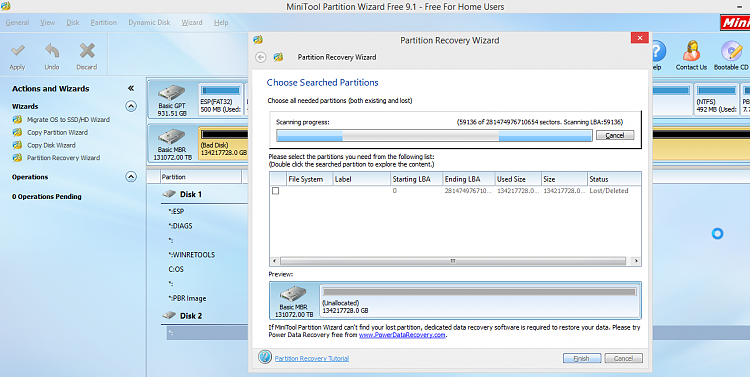Open the www.PowerDataRecovery.com link
The width and height of the screenshot is (750, 377).
402,335
